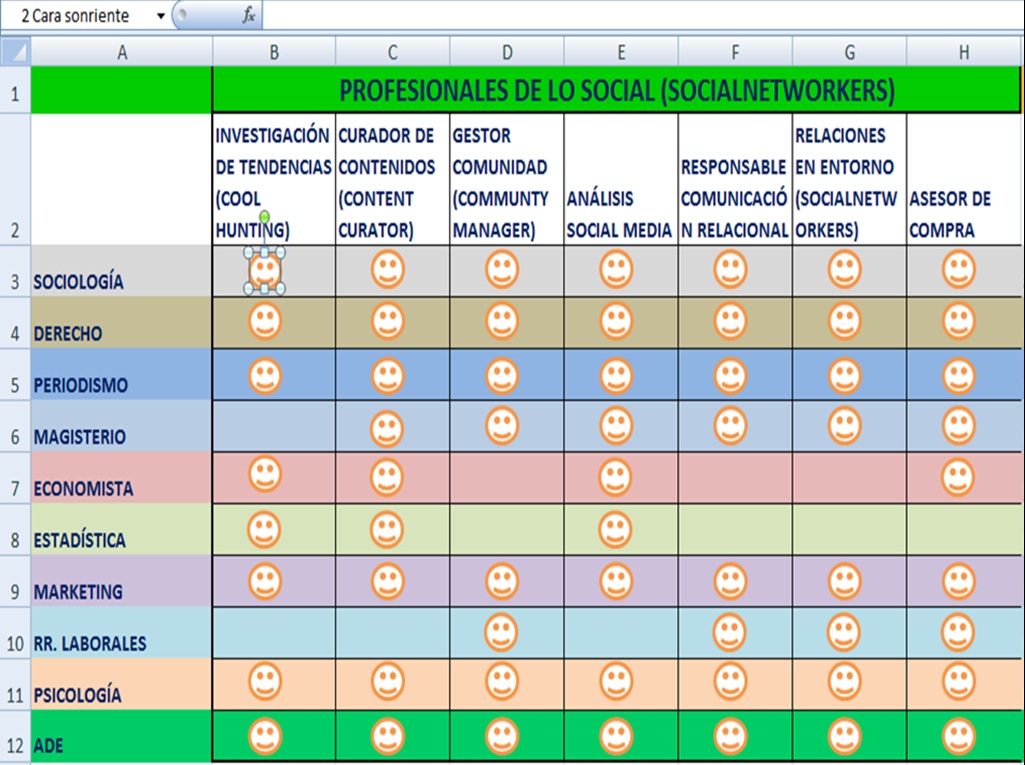The width and height of the screenshot is (1025, 765).
Task: Click the Select All corner button
Action: (x=15, y=52)
